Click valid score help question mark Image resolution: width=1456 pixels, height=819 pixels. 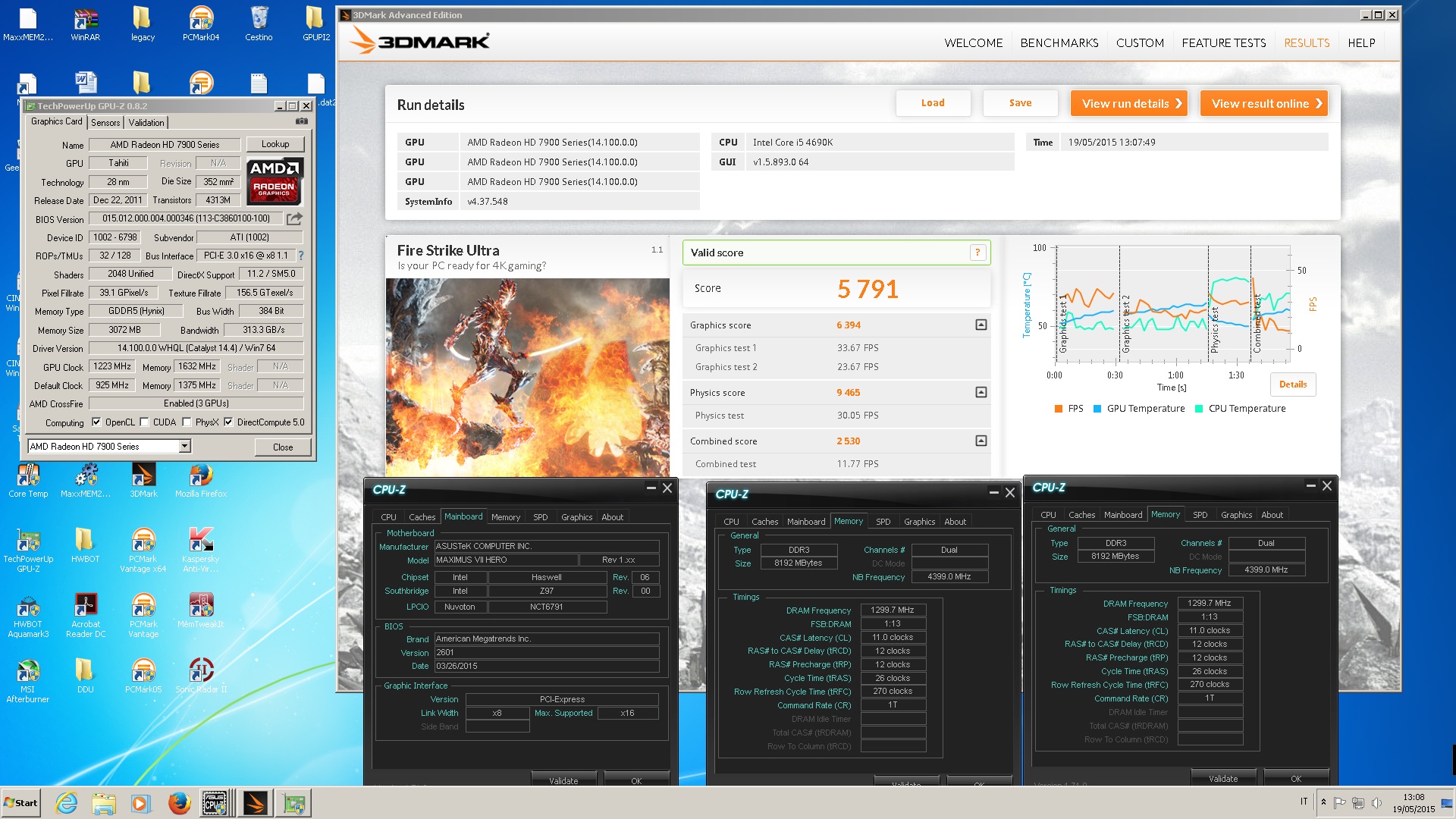[x=977, y=253]
